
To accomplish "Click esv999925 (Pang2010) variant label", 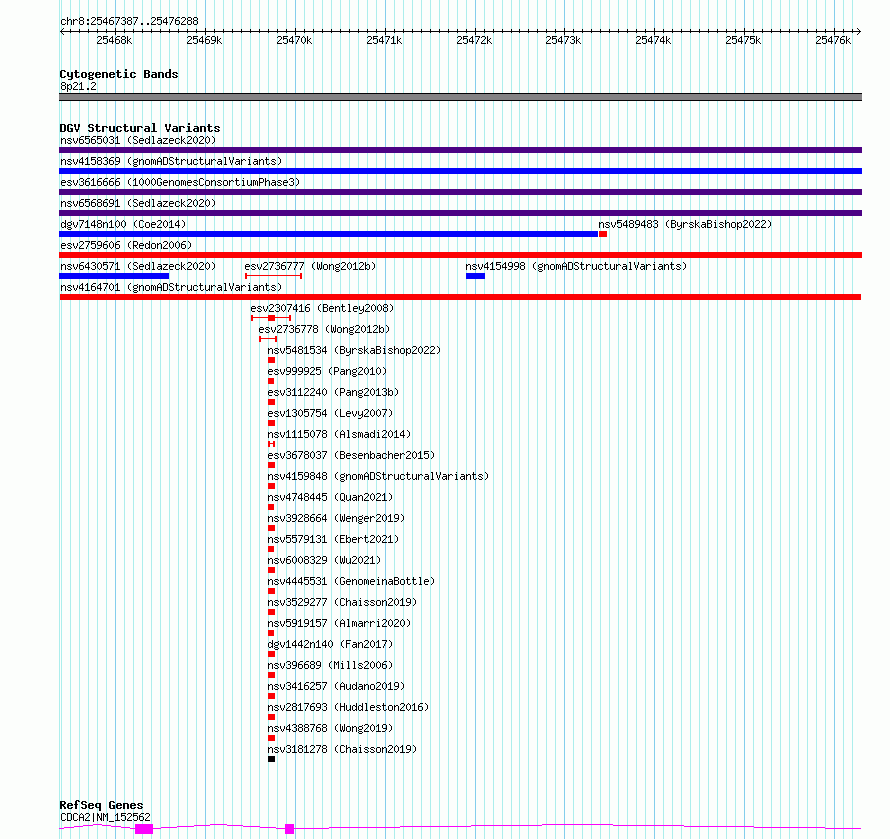I will pyautogui.click(x=327, y=371).
